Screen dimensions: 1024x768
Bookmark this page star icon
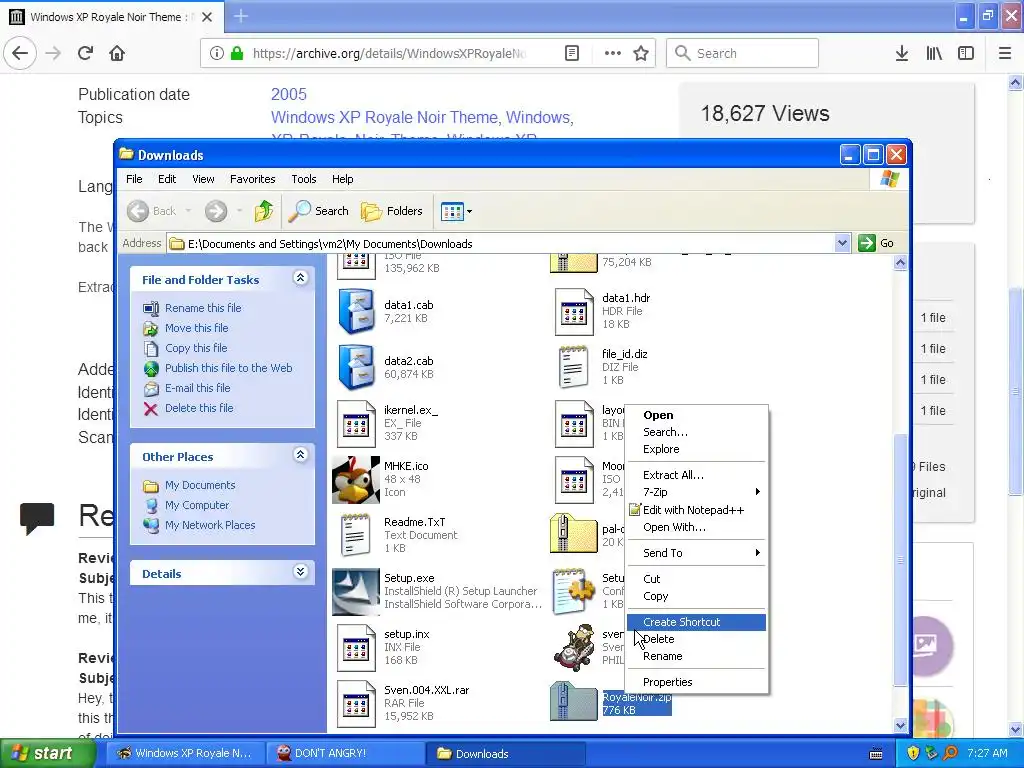(x=641, y=53)
